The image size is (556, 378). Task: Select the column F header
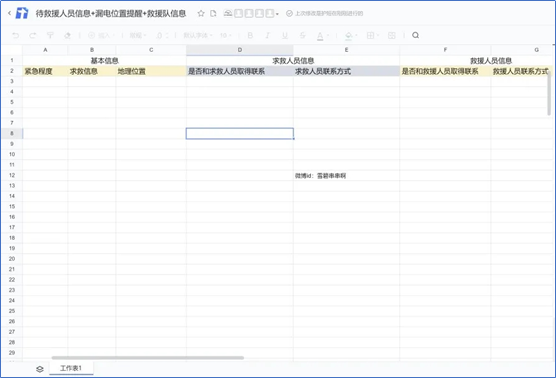tap(445, 50)
